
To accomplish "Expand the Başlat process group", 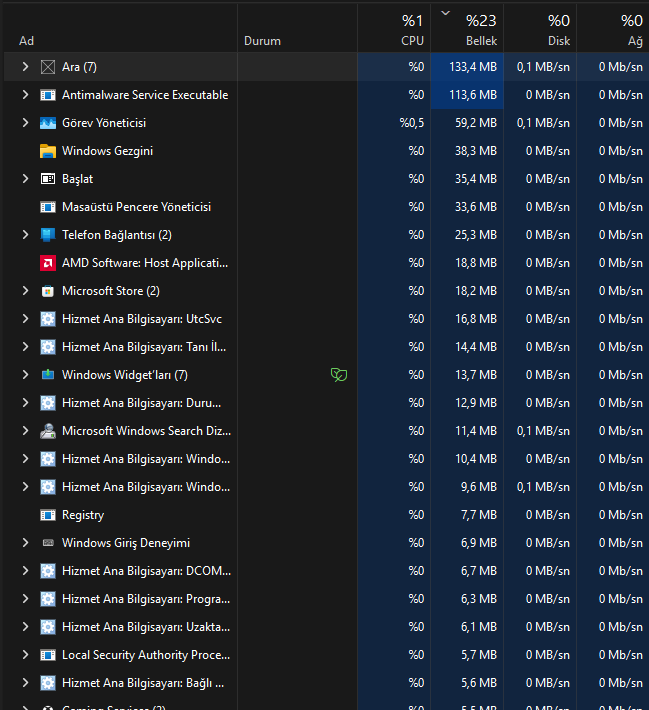I will click(x=25, y=179).
